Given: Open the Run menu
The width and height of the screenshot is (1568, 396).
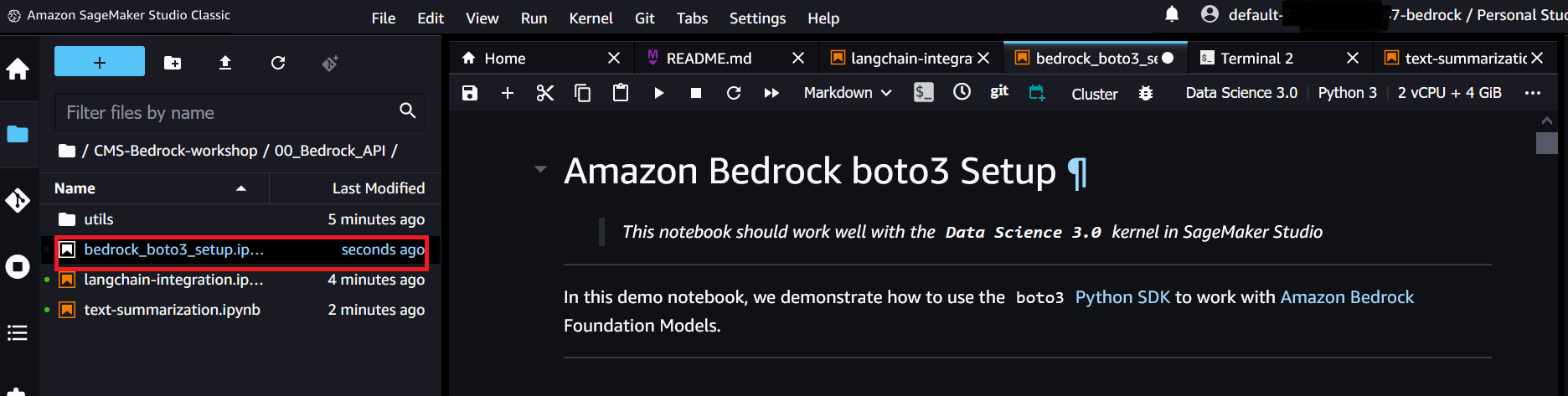Looking at the screenshot, I should click(534, 18).
